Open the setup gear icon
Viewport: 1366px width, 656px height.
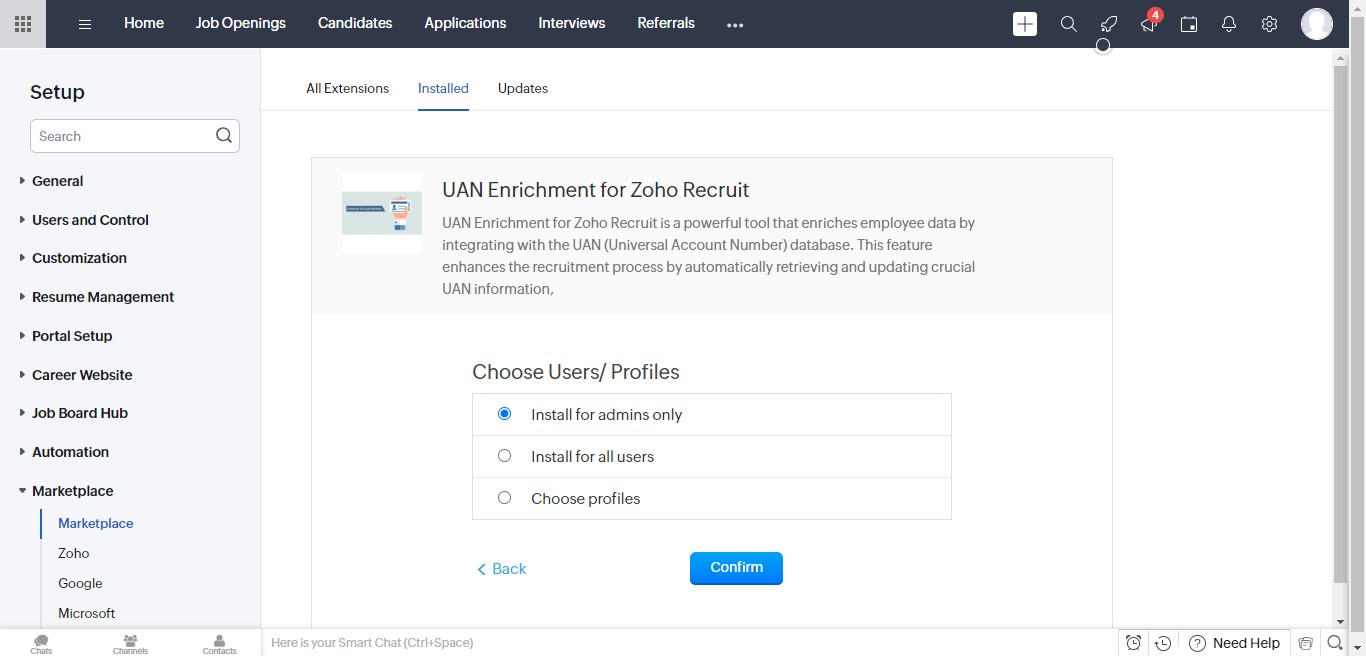pyautogui.click(x=1269, y=24)
